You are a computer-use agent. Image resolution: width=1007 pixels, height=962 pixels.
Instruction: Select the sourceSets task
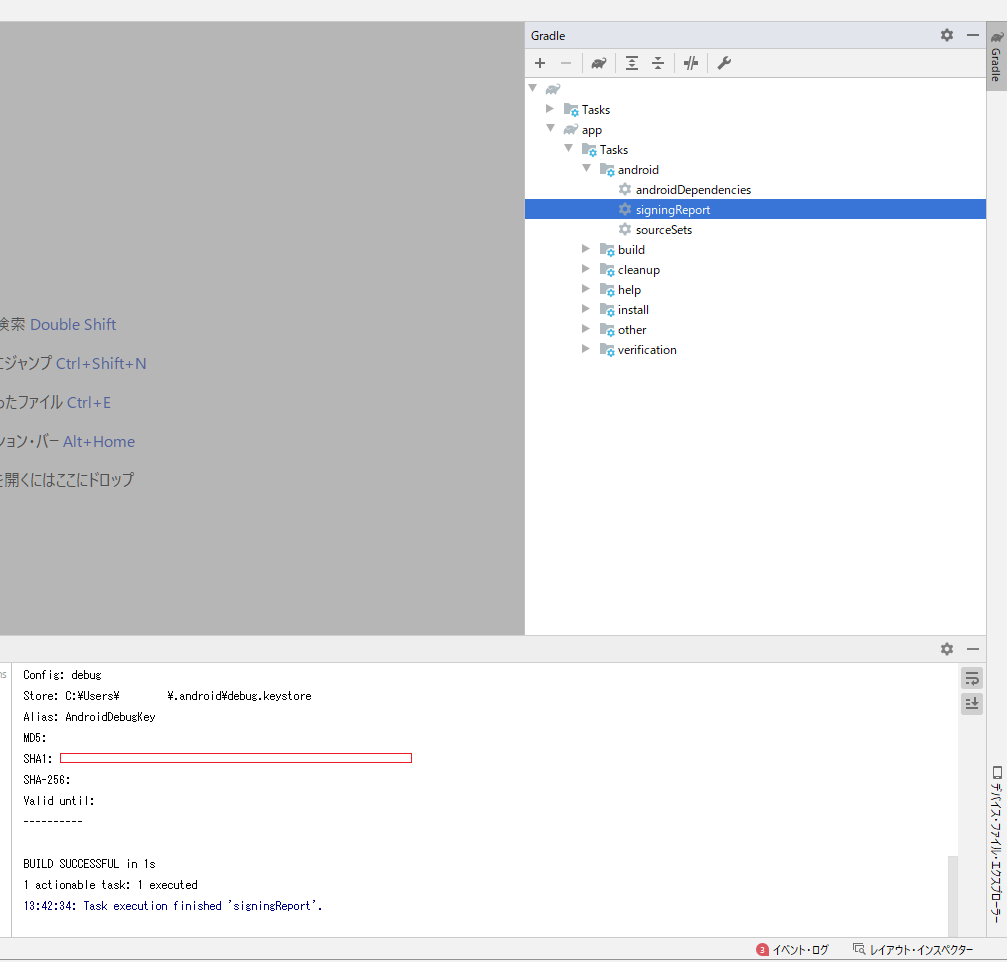(x=663, y=230)
